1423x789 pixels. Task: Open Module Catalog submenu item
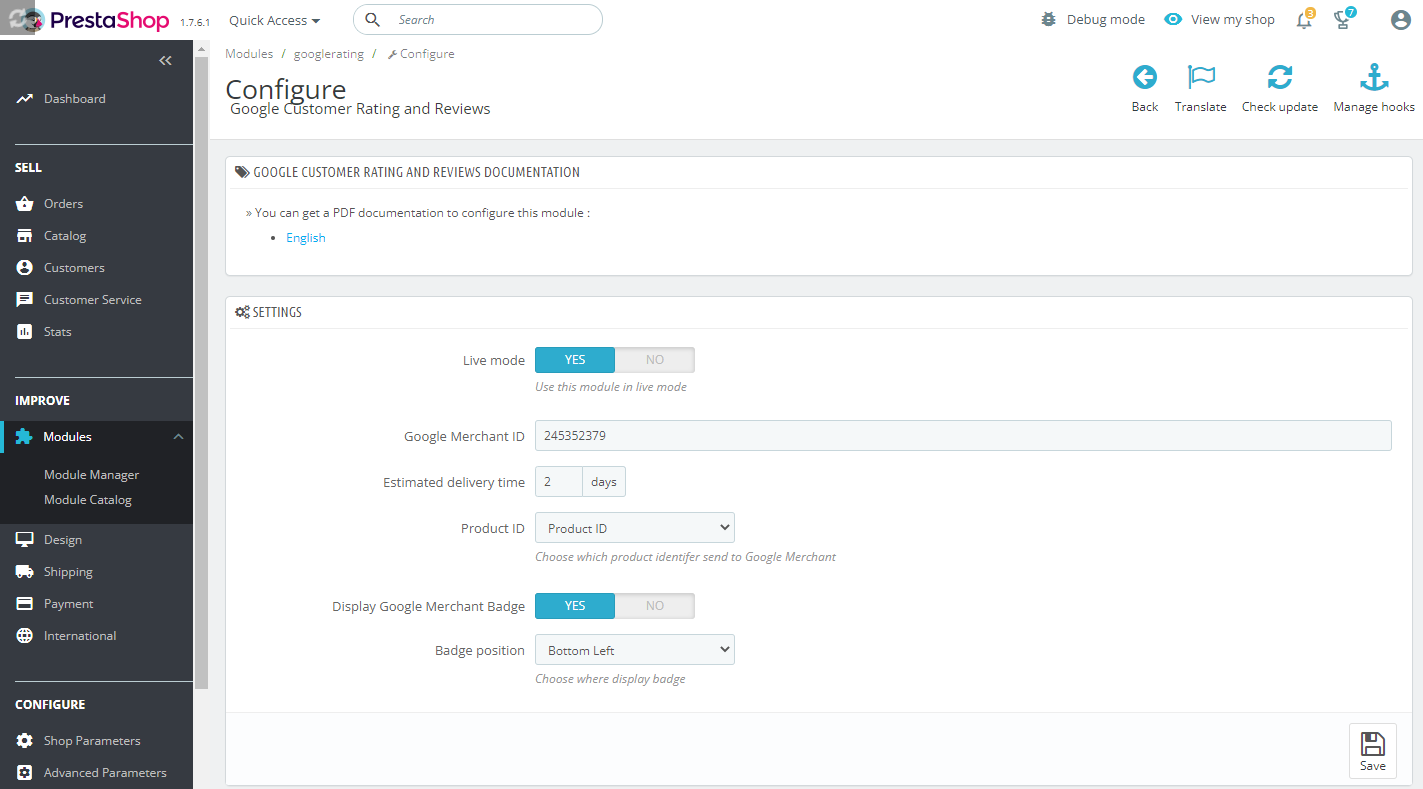88,499
